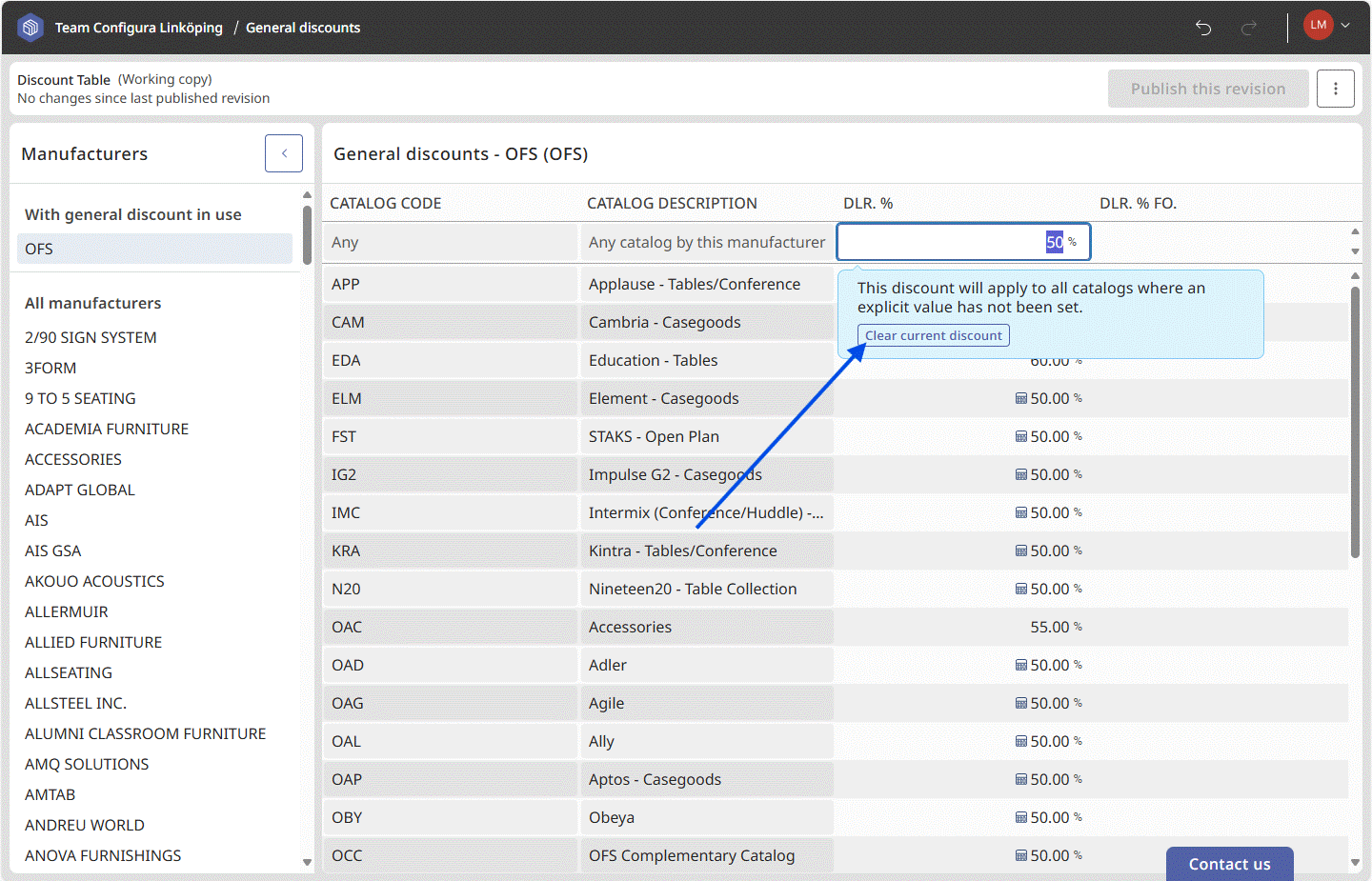The height and width of the screenshot is (881, 1372).
Task: Expand the account menu chevron
Action: 1345,26
